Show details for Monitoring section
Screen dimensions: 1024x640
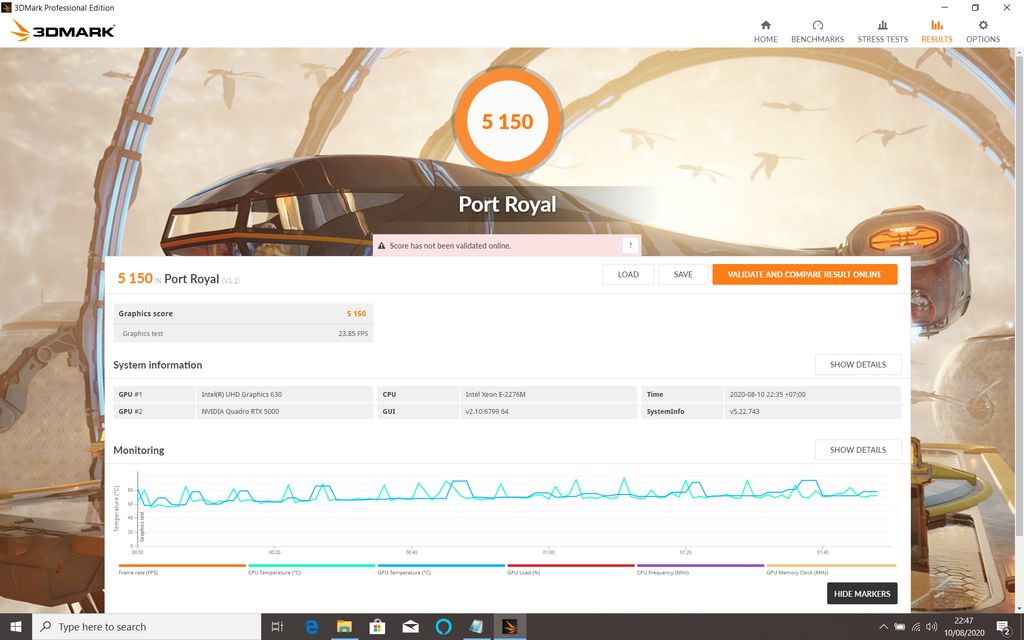(x=858, y=450)
